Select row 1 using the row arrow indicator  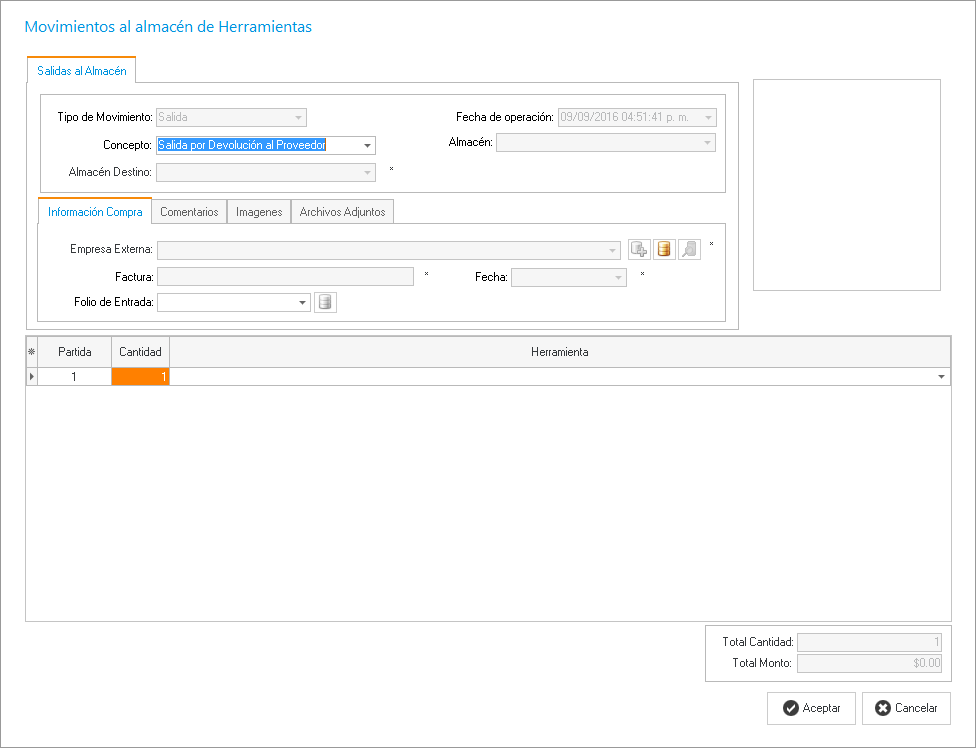click(31, 377)
